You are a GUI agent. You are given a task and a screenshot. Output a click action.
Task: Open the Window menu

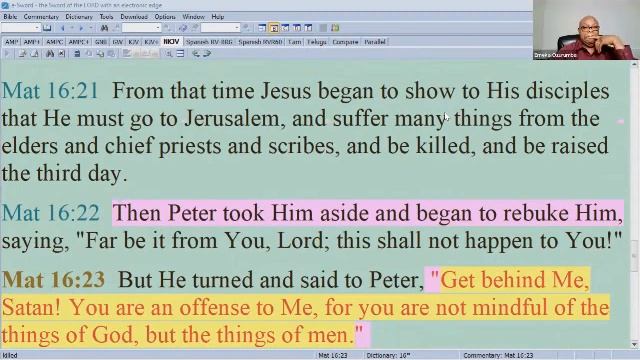pyautogui.click(x=193, y=17)
